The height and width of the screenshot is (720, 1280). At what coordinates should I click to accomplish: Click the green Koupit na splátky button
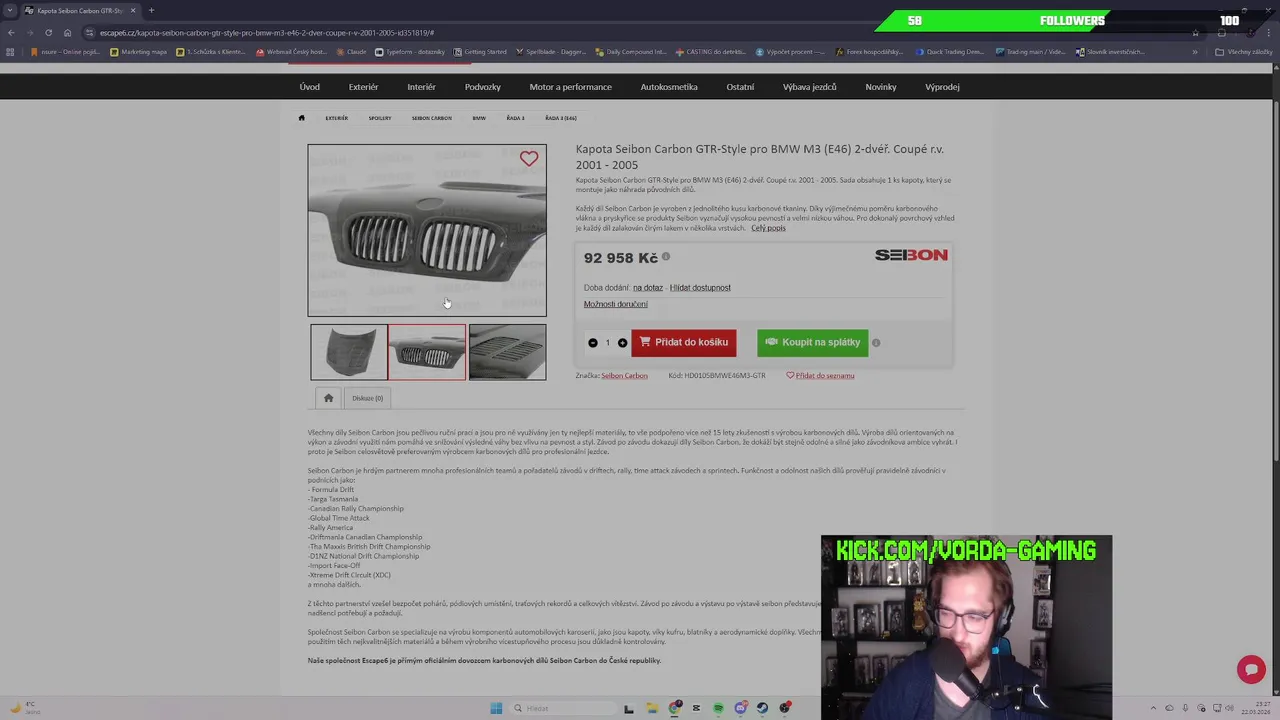pos(812,342)
